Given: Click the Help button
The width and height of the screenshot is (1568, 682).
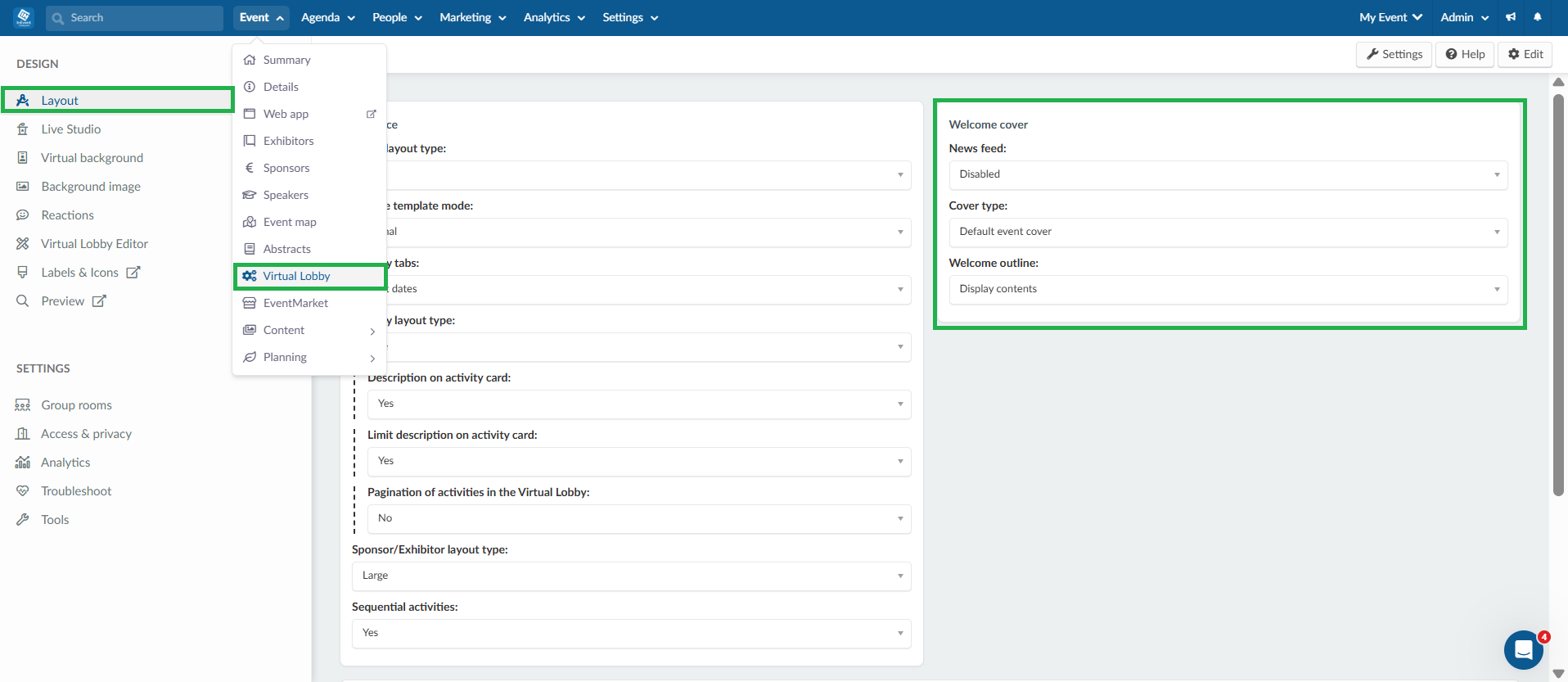Looking at the screenshot, I should click(1465, 54).
